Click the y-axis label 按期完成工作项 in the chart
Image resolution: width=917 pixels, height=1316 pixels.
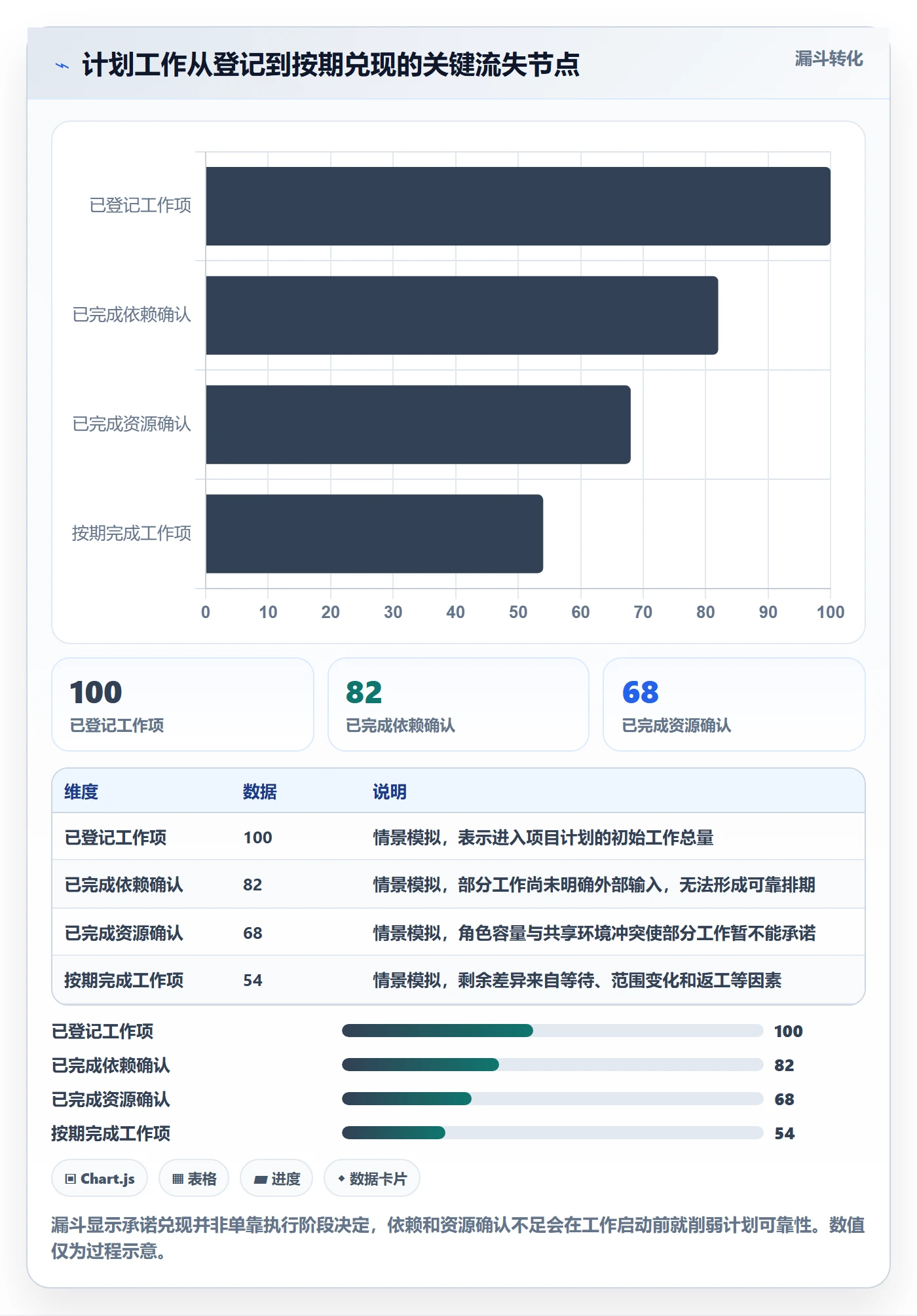pos(132,534)
